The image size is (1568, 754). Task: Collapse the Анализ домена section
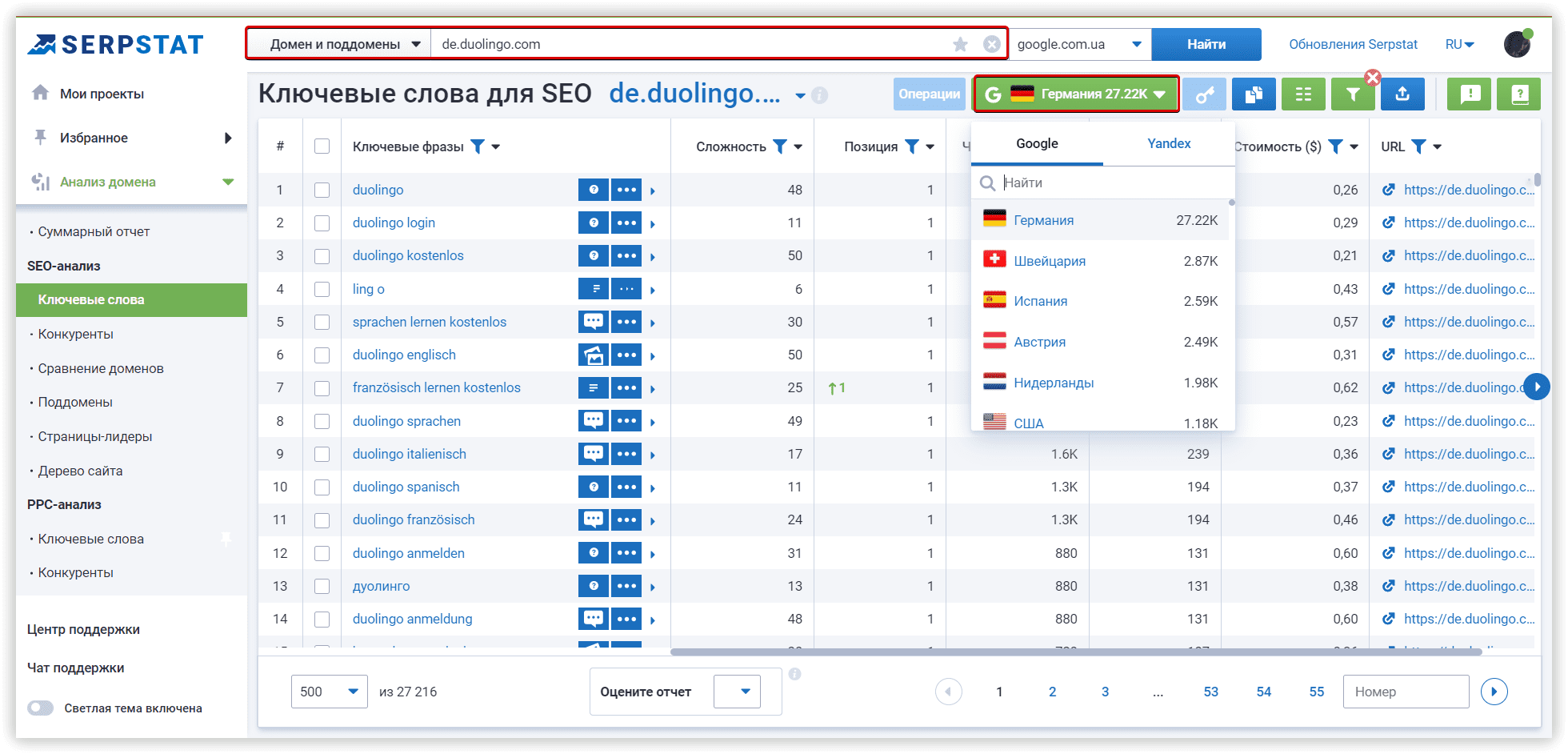point(228,182)
